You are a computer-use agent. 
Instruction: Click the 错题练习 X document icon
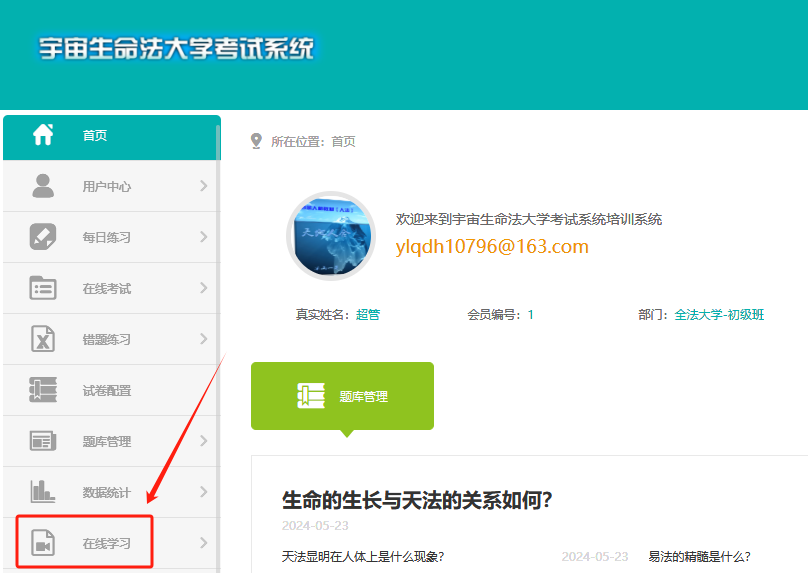pos(43,339)
